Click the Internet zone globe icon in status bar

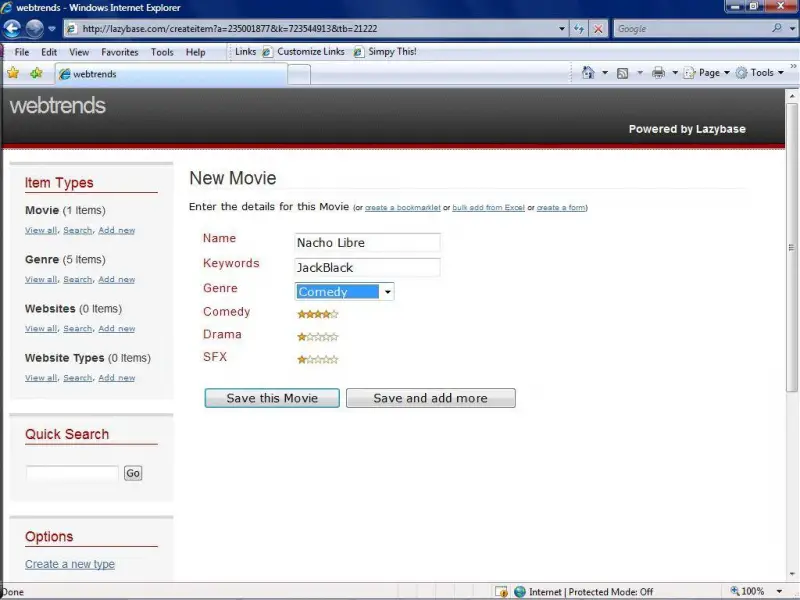click(x=520, y=591)
